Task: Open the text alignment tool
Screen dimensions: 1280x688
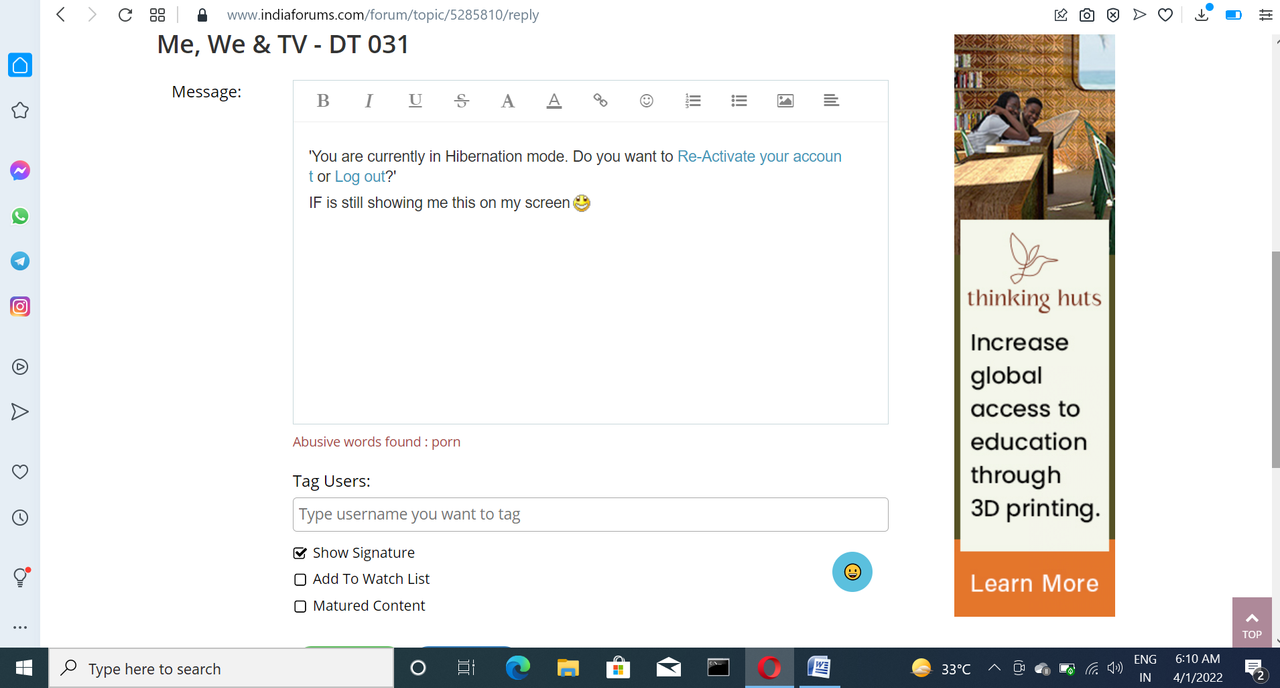Action: click(x=831, y=101)
